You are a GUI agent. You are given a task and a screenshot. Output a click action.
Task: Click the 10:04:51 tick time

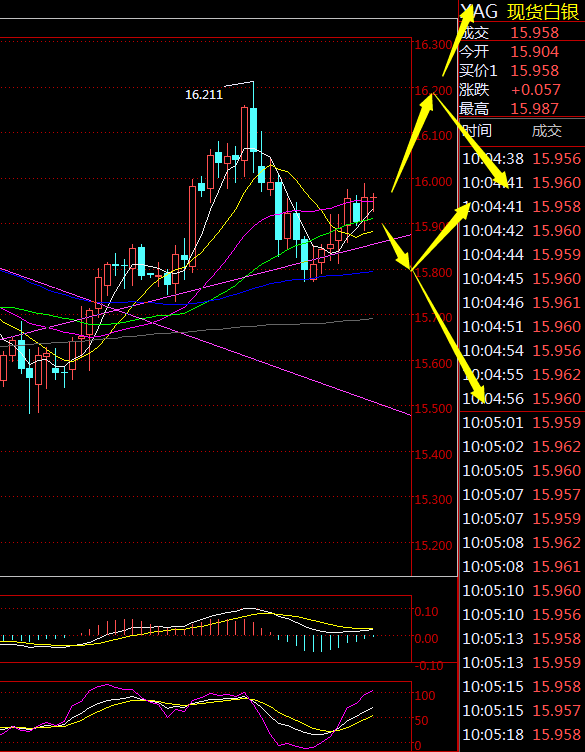point(493,327)
